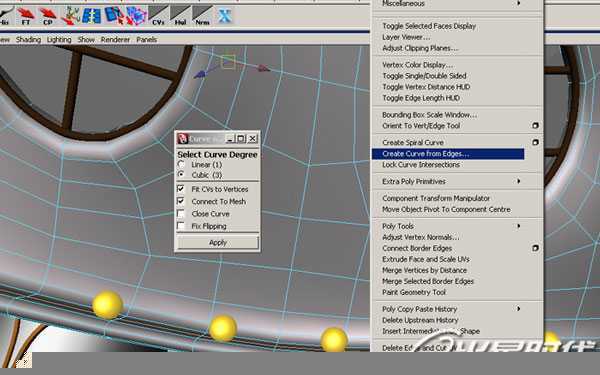Open option box for Connect Border Edges
This screenshot has width=600, height=375.
535,248
